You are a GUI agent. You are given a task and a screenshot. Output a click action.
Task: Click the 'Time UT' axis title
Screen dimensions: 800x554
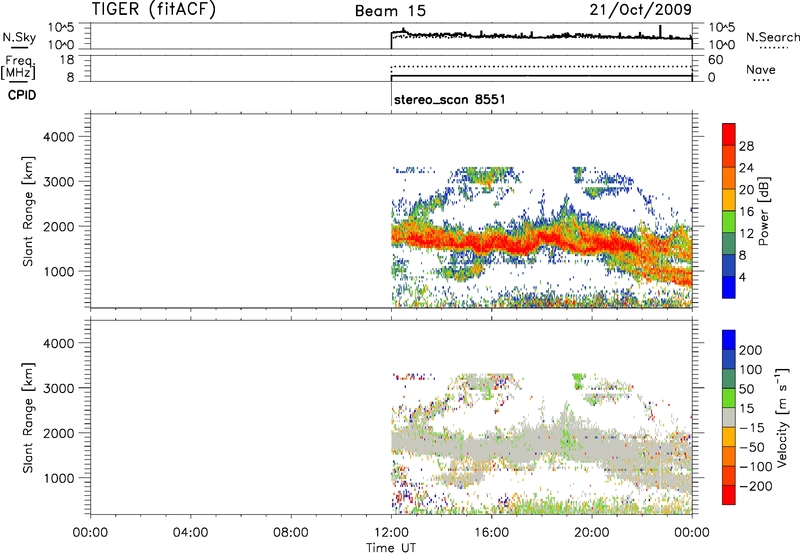tap(391, 548)
